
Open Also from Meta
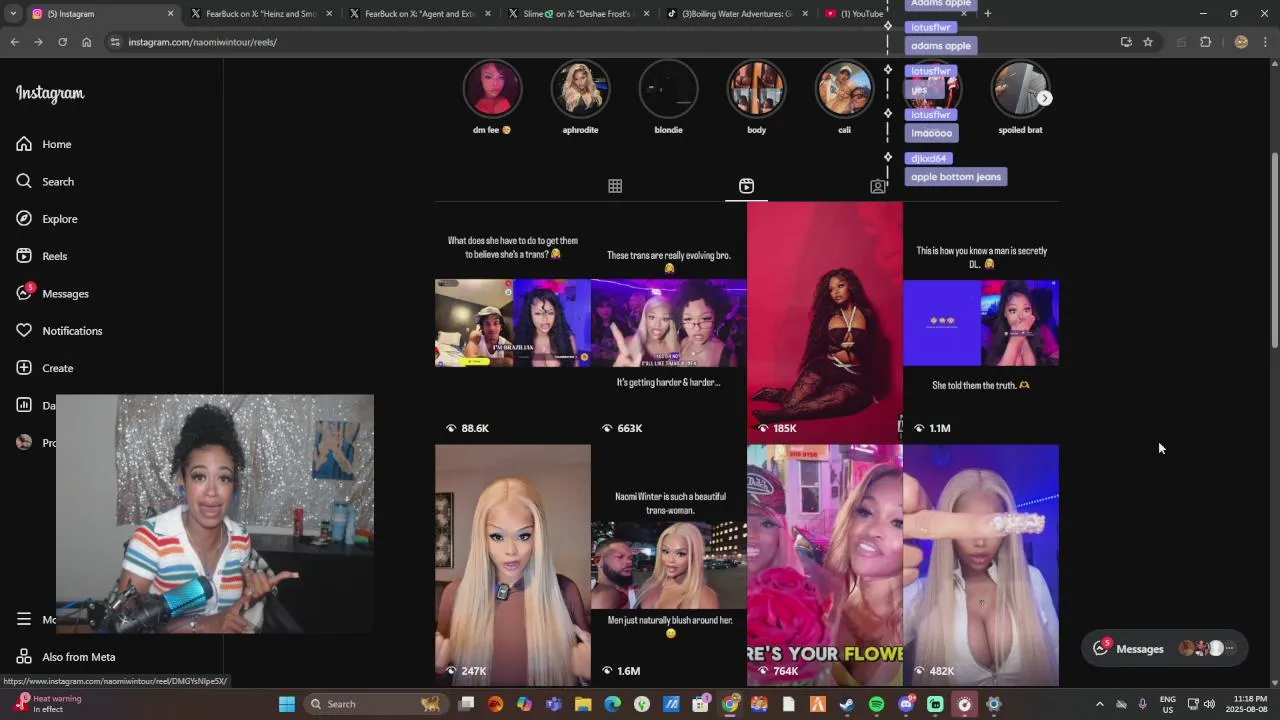click(66, 657)
